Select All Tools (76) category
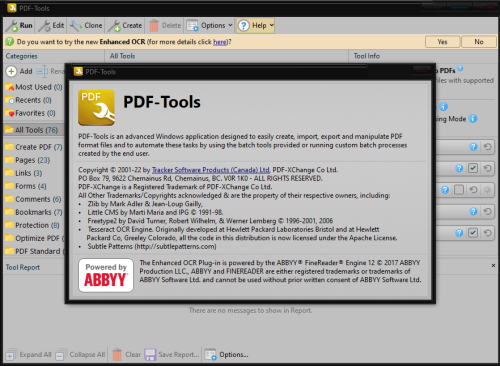The width and height of the screenshot is (500, 366). point(34,130)
